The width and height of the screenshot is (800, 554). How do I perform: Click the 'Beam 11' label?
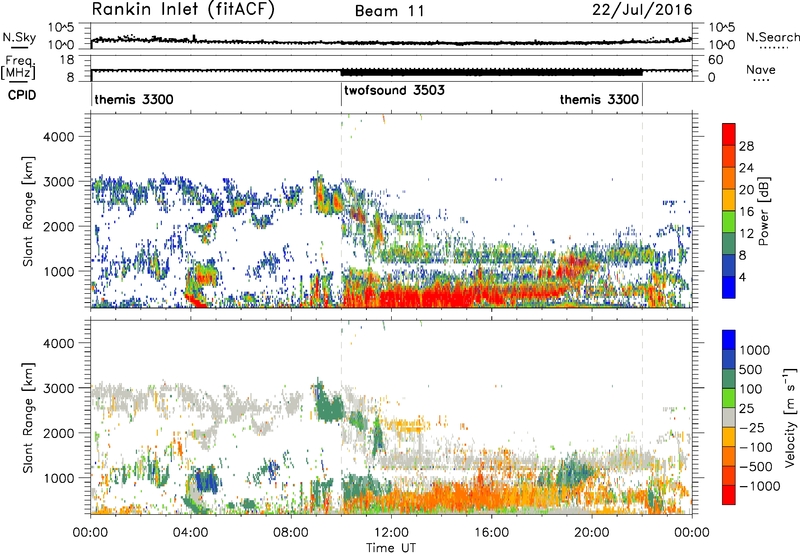[x=390, y=11]
